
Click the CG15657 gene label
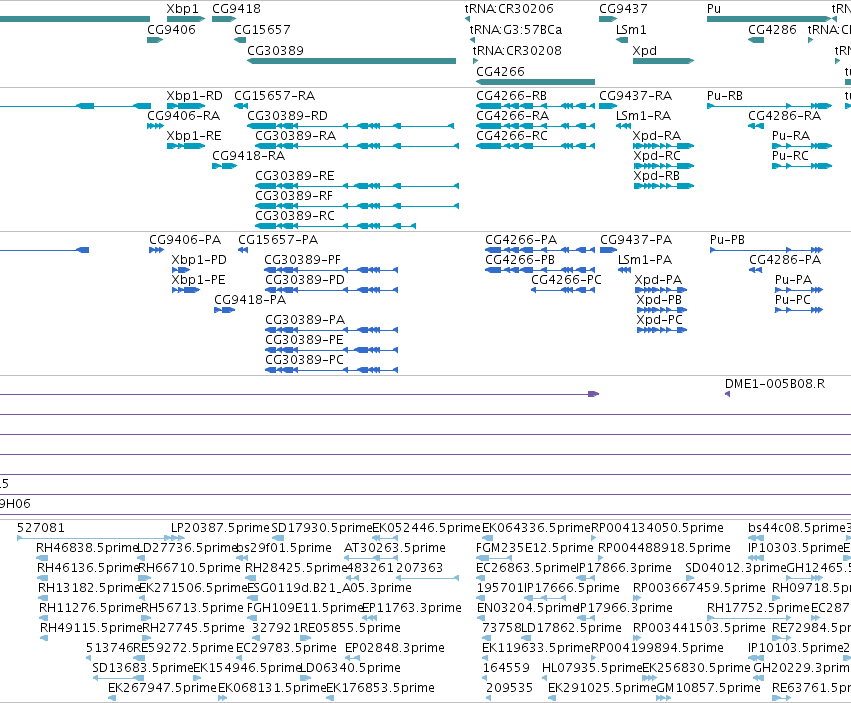[262, 29]
